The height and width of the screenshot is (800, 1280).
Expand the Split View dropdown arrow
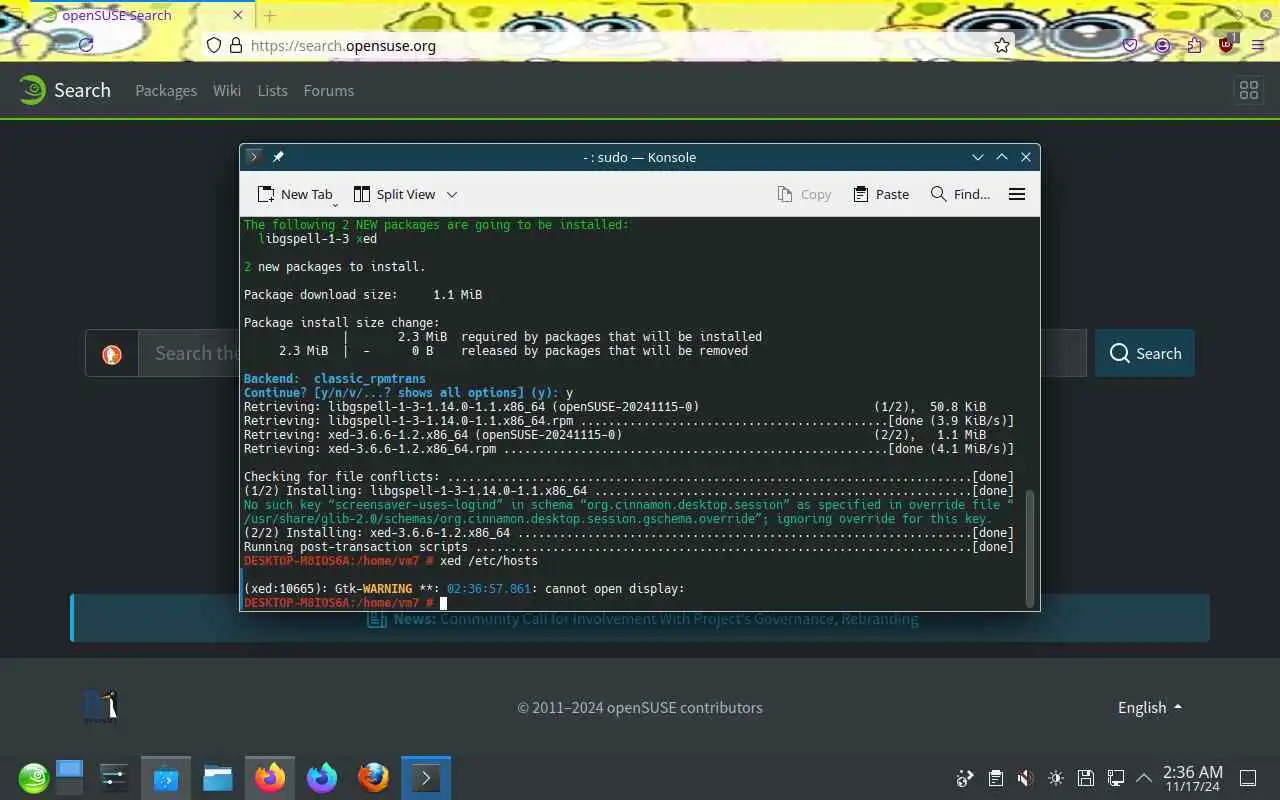[452, 194]
